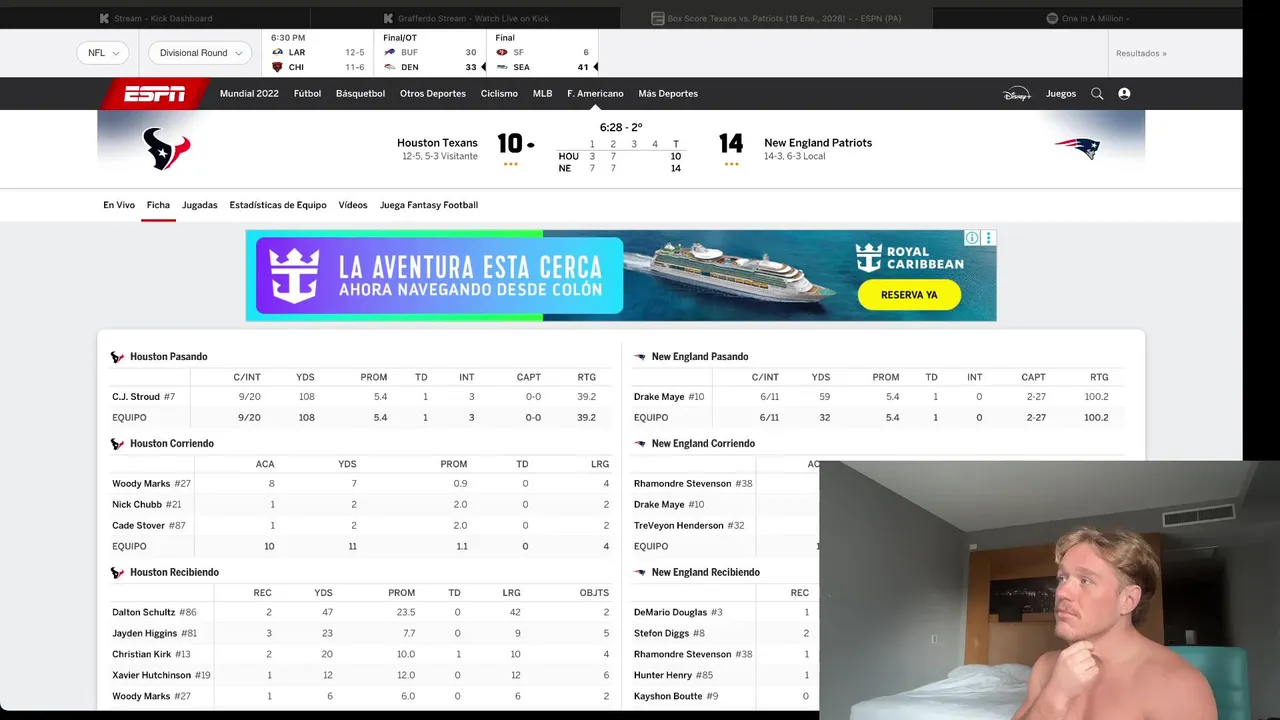Image resolution: width=1280 pixels, height=720 pixels.
Task: Open Kayshon Boutte player link
Action: tap(668, 697)
